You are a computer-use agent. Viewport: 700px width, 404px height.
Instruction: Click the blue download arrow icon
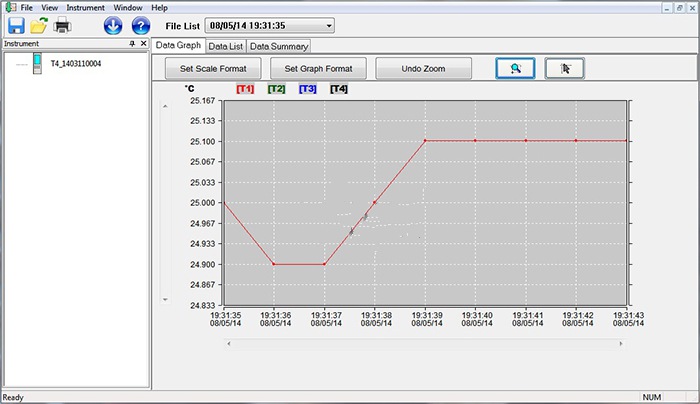113,26
